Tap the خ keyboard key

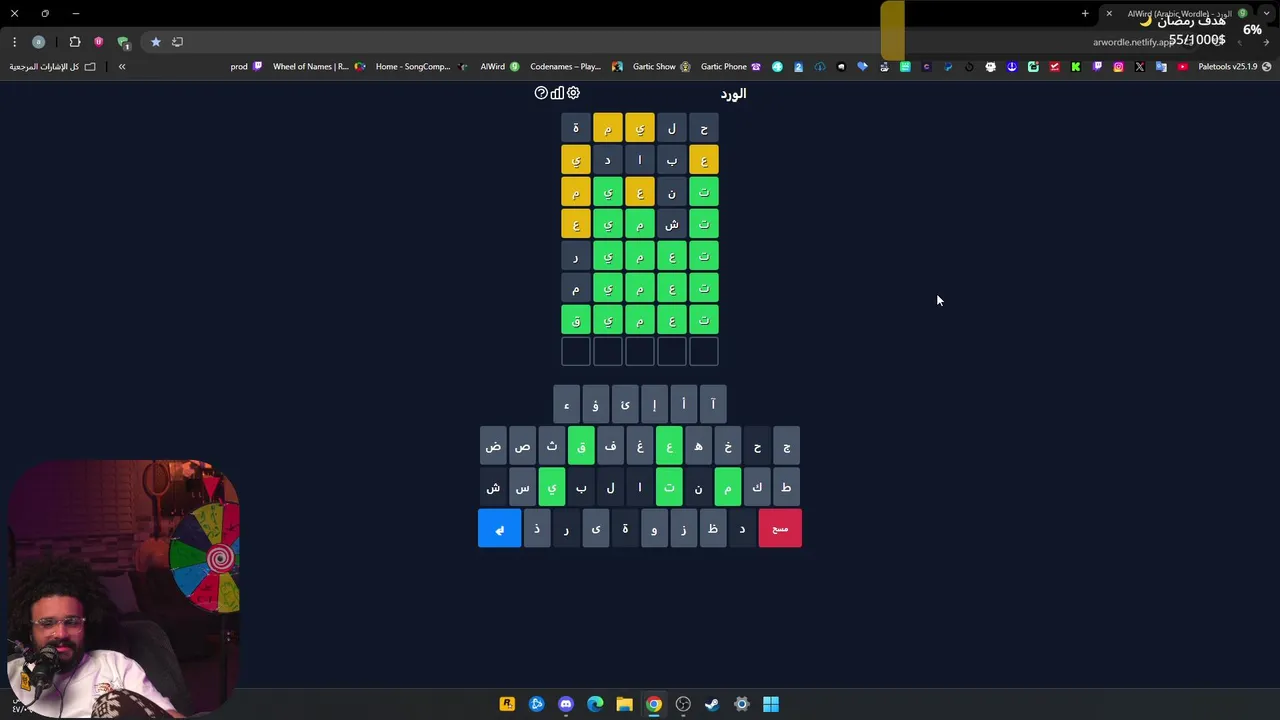point(728,446)
